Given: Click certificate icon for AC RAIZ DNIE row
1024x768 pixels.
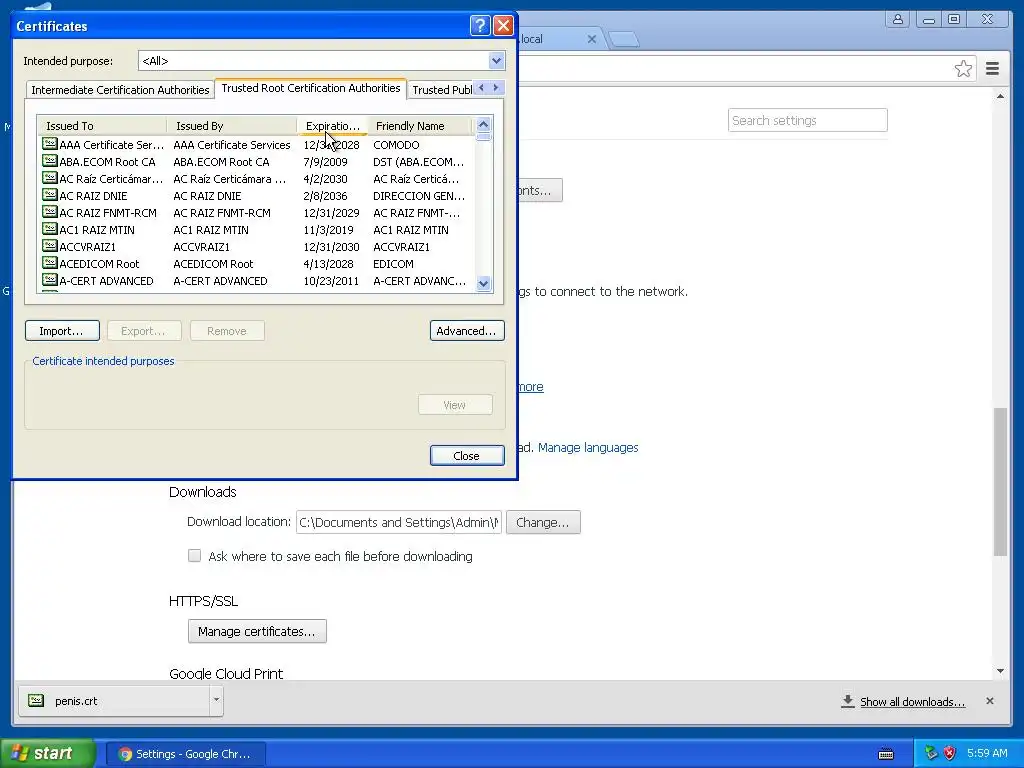Looking at the screenshot, I should click(x=50, y=195).
